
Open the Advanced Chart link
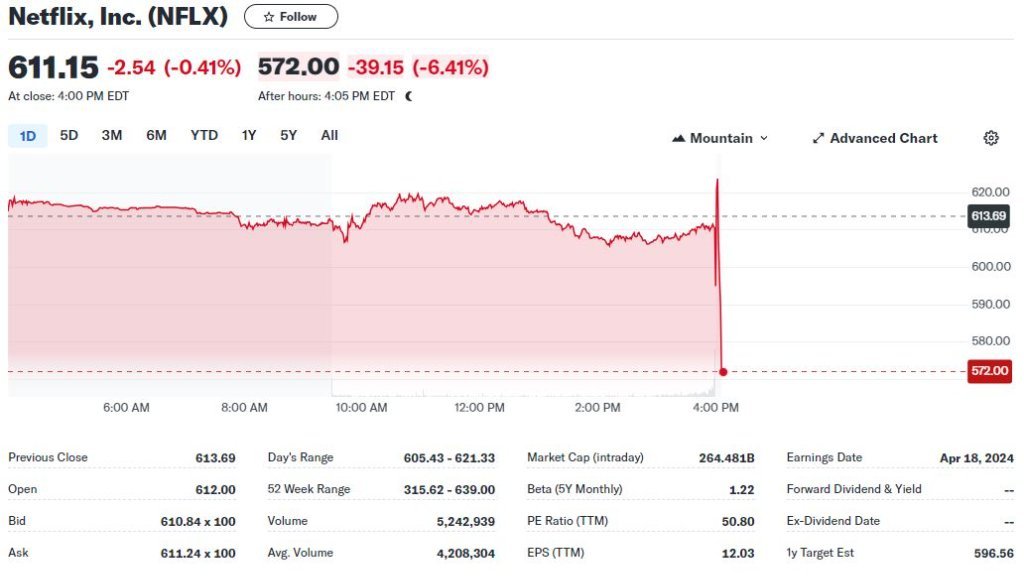click(883, 138)
